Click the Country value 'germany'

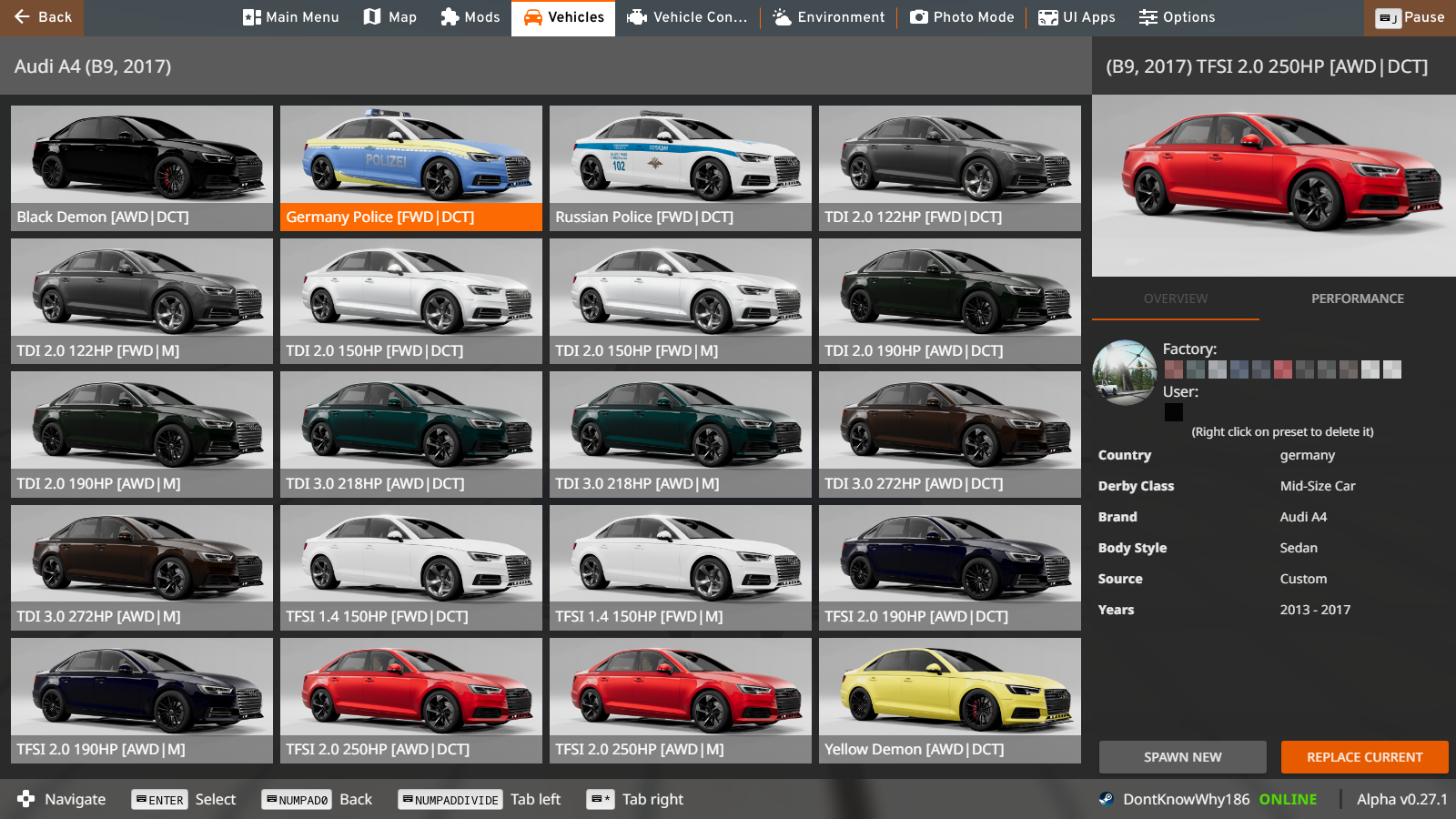point(1308,455)
